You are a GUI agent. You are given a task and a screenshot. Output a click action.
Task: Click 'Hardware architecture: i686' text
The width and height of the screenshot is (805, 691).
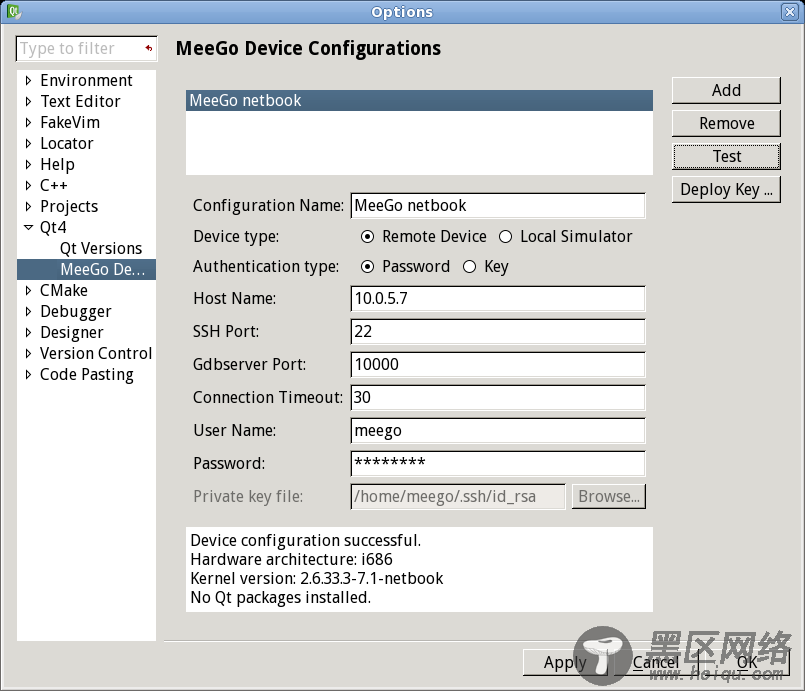(x=291, y=560)
